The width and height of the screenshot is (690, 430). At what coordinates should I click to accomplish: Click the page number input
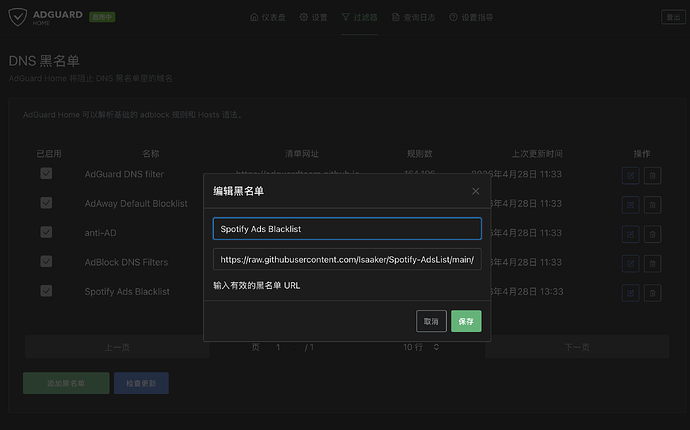[x=282, y=347]
